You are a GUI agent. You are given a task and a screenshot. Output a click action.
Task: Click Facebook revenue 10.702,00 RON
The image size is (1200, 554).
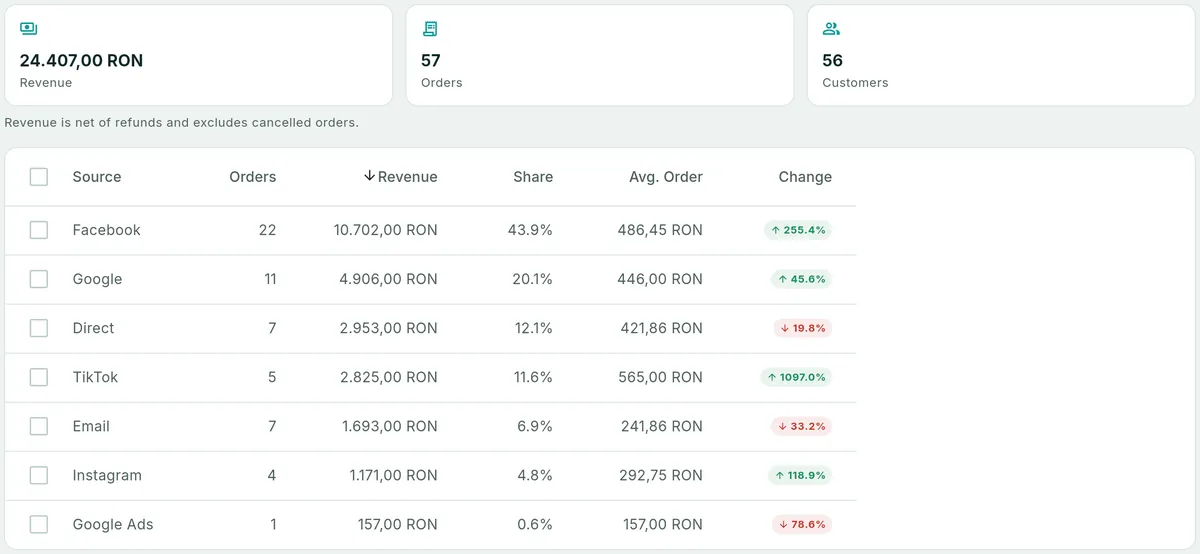386,230
